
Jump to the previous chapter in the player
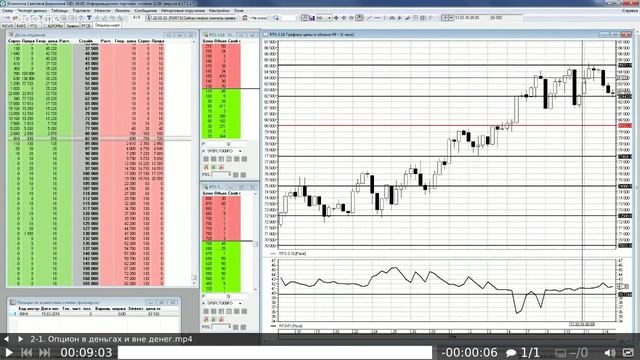click(27, 352)
